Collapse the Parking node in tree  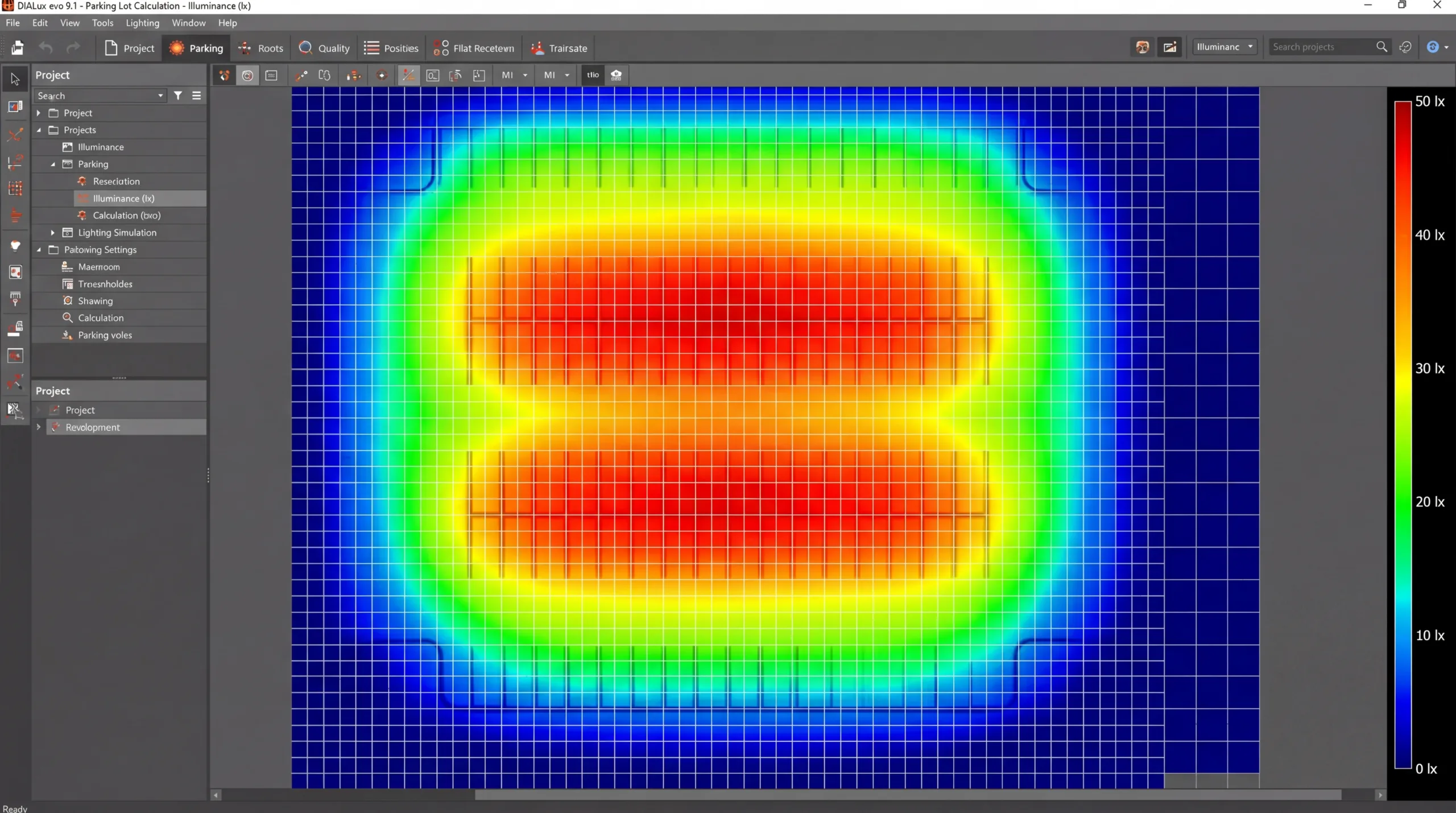[x=53, y=164]
